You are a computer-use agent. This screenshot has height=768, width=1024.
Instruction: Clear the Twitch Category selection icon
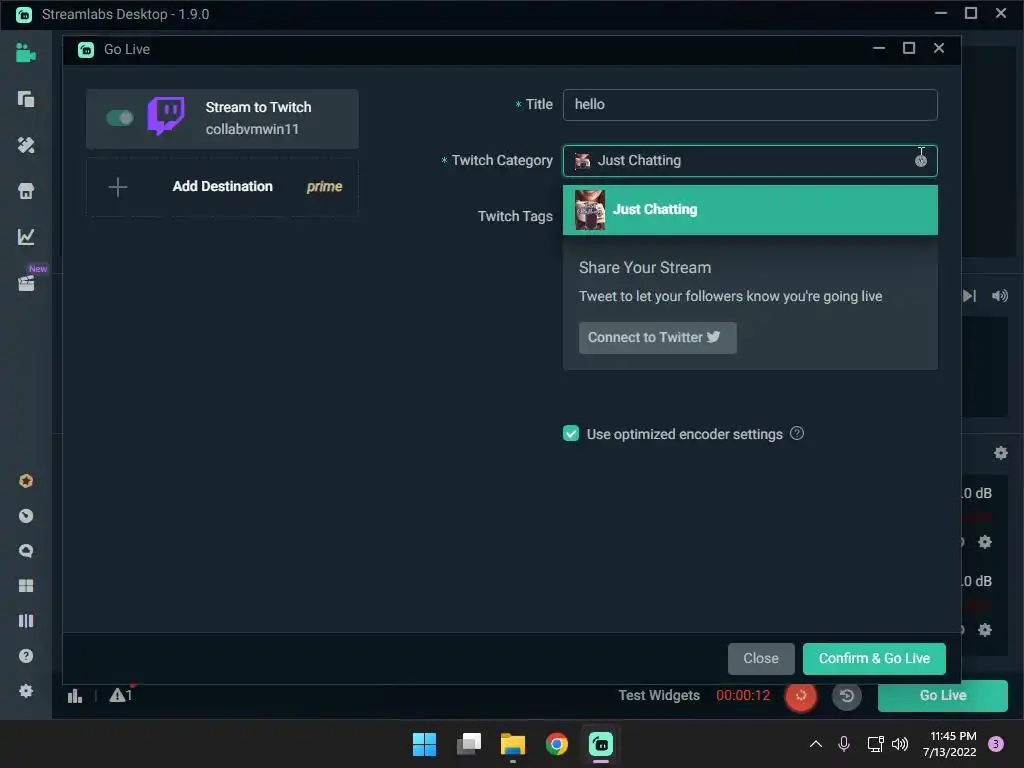coord(921,161)
